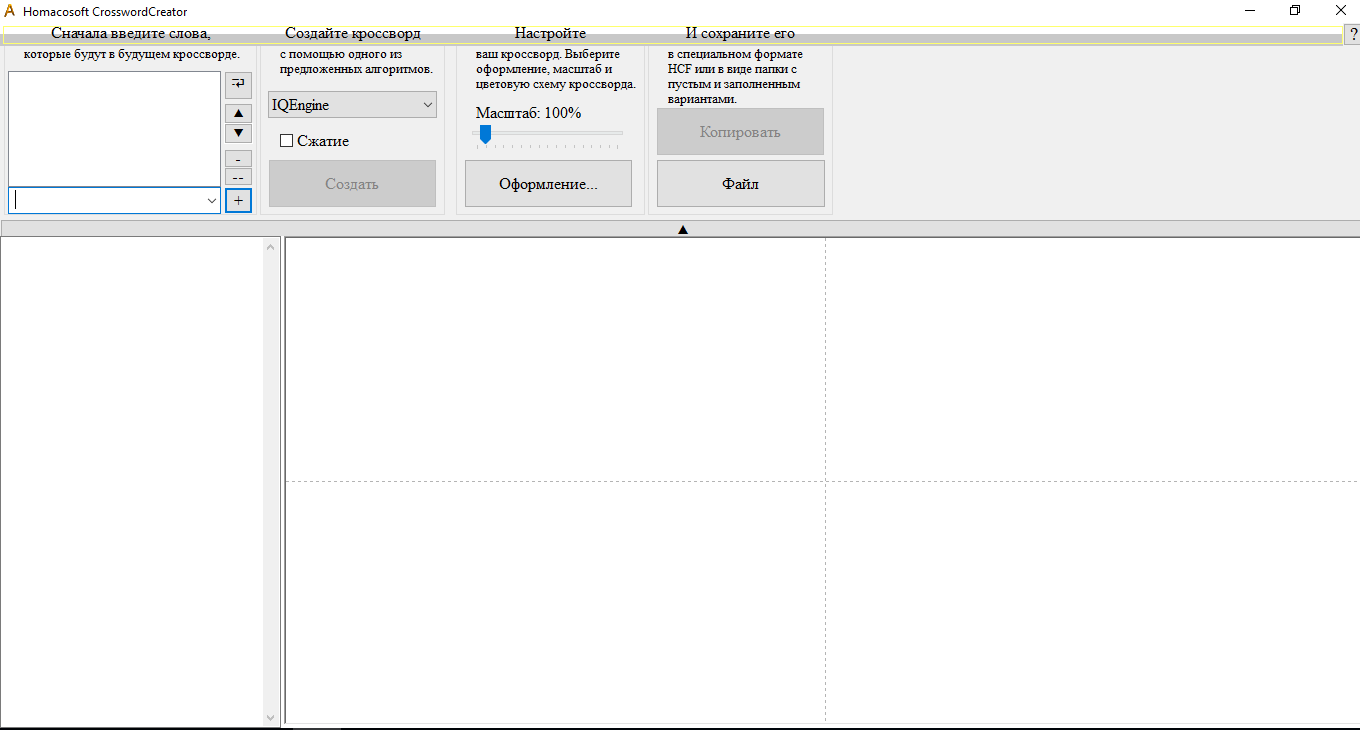Enable the Сжатие checkbox

coord(286,141)
